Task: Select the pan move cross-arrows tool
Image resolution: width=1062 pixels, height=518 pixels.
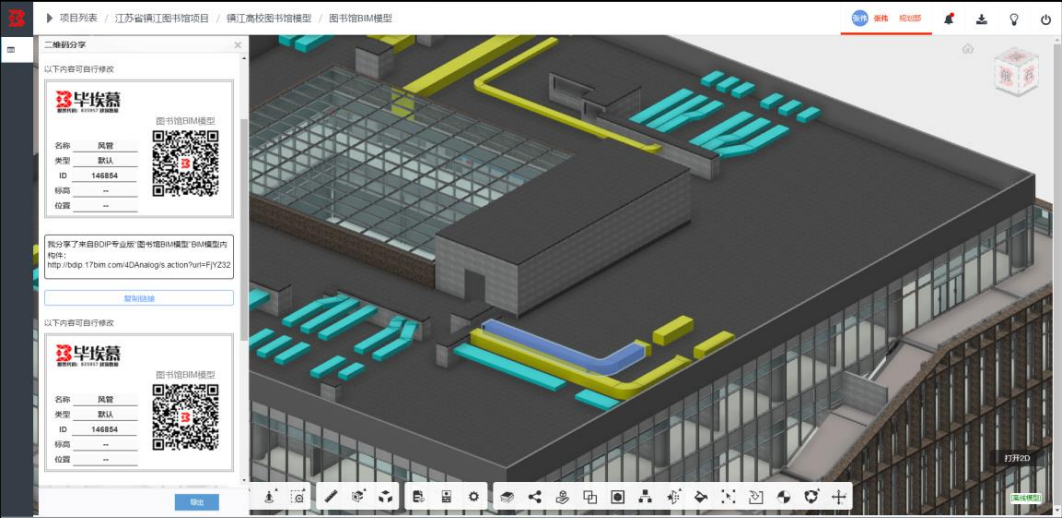Action: coord(838,496)
